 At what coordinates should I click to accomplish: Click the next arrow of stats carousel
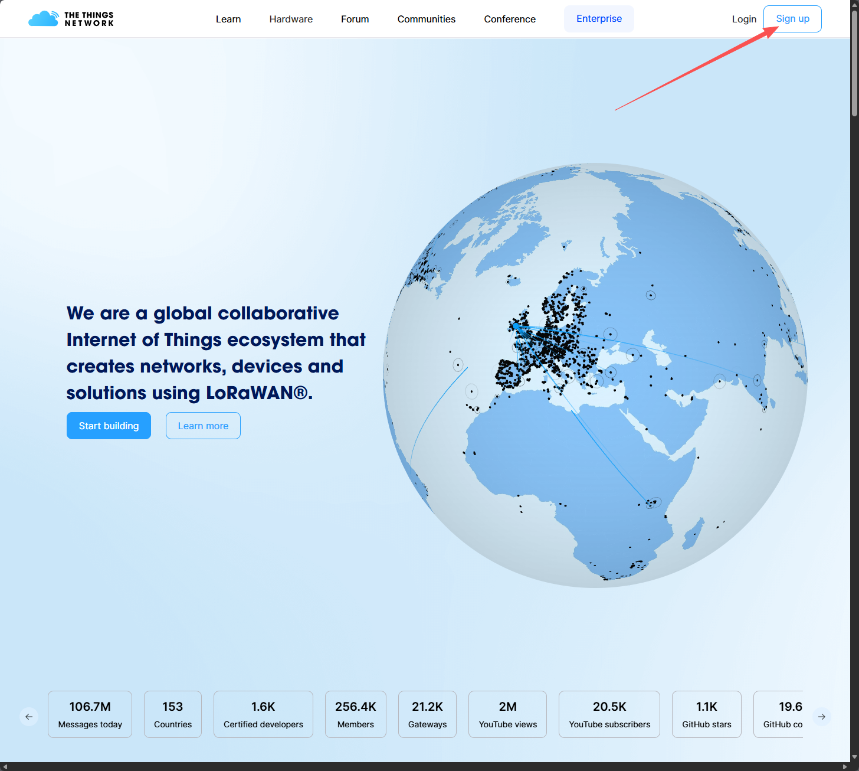pos(821,716)
